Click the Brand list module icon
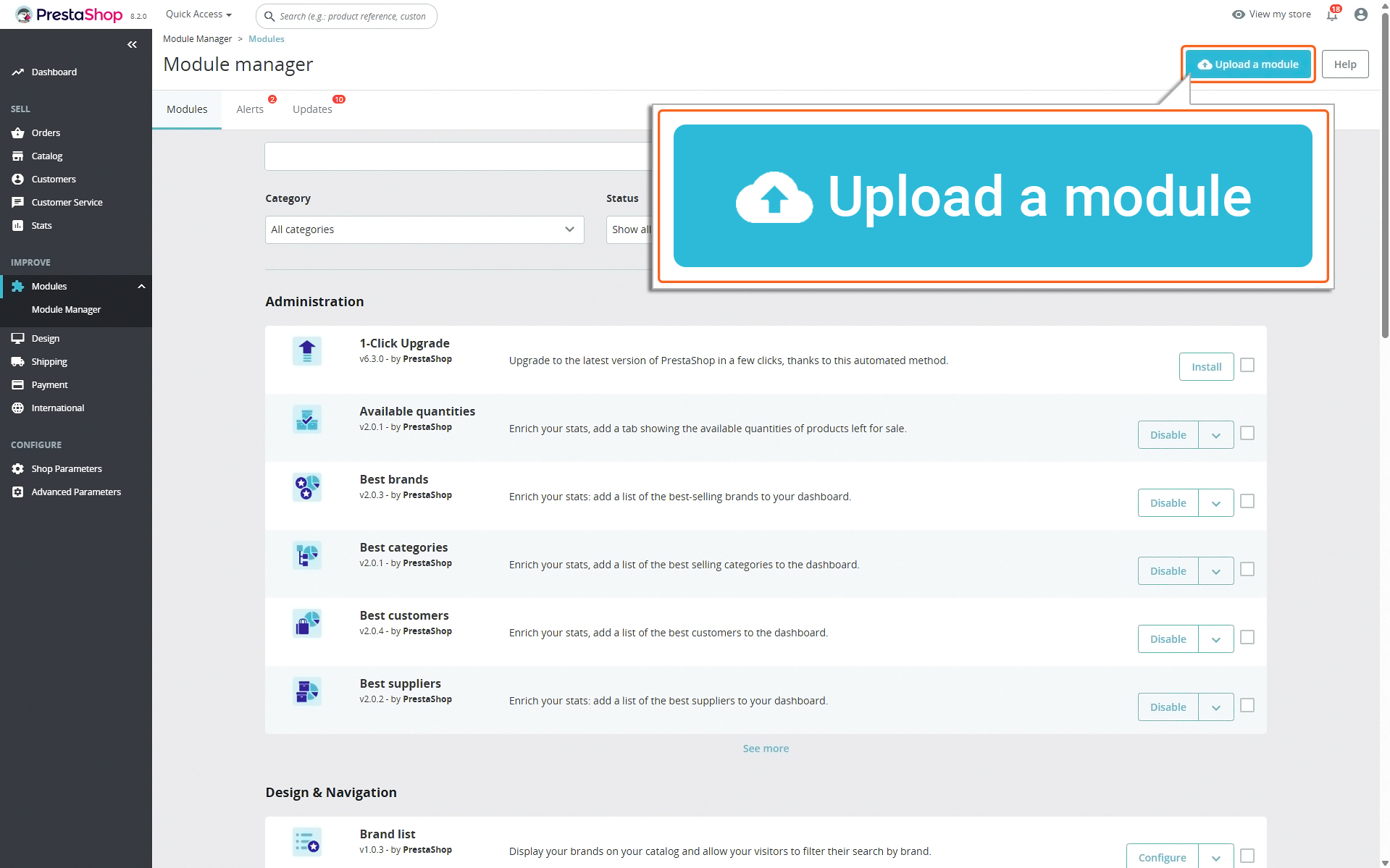 pyautogui.click(x=307, y=842)
